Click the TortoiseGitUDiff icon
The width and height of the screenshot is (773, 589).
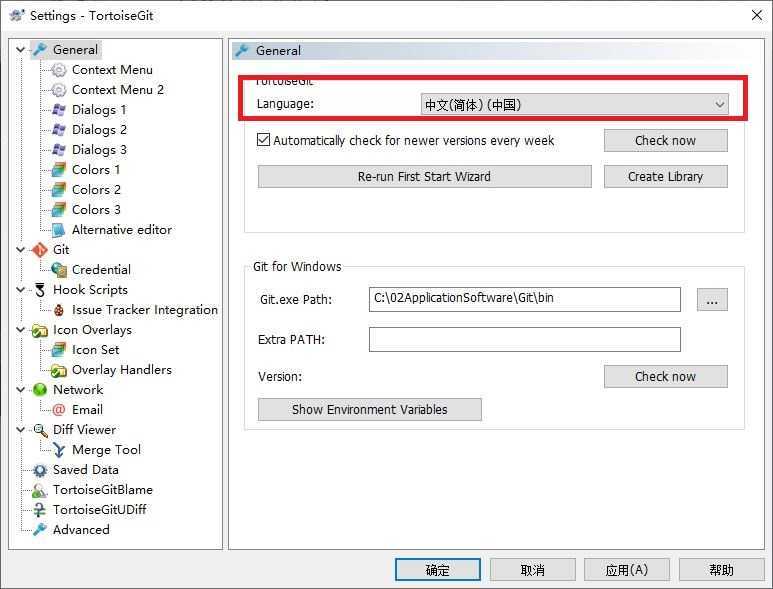point(39,510)
